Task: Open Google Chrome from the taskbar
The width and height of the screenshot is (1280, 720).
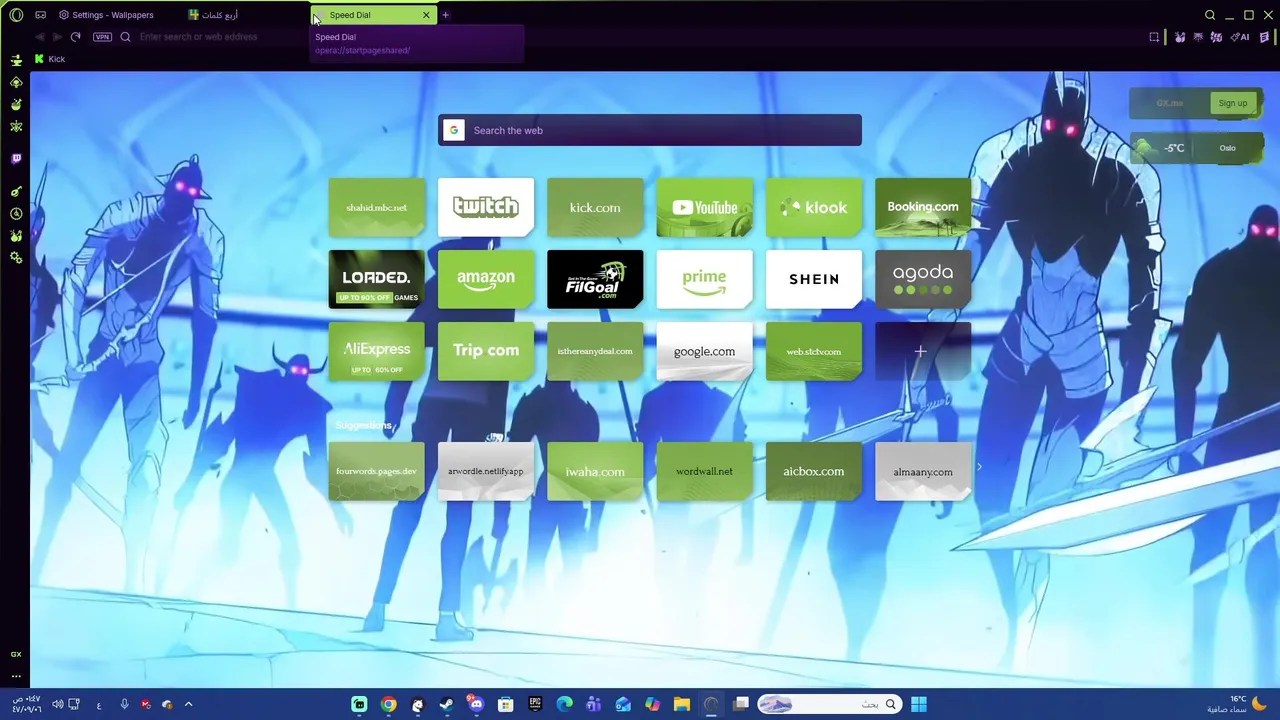Action: [x=388, y=705]
